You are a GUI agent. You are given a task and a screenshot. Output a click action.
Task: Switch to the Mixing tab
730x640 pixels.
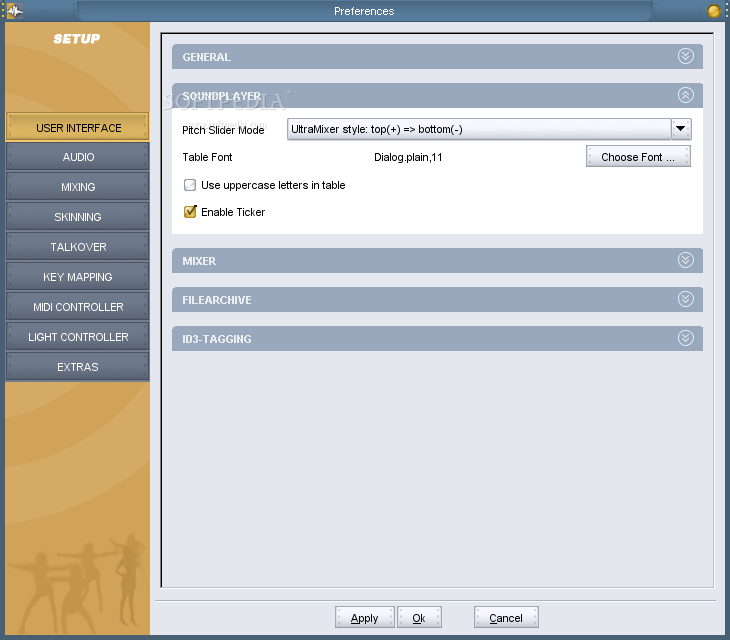77,187
